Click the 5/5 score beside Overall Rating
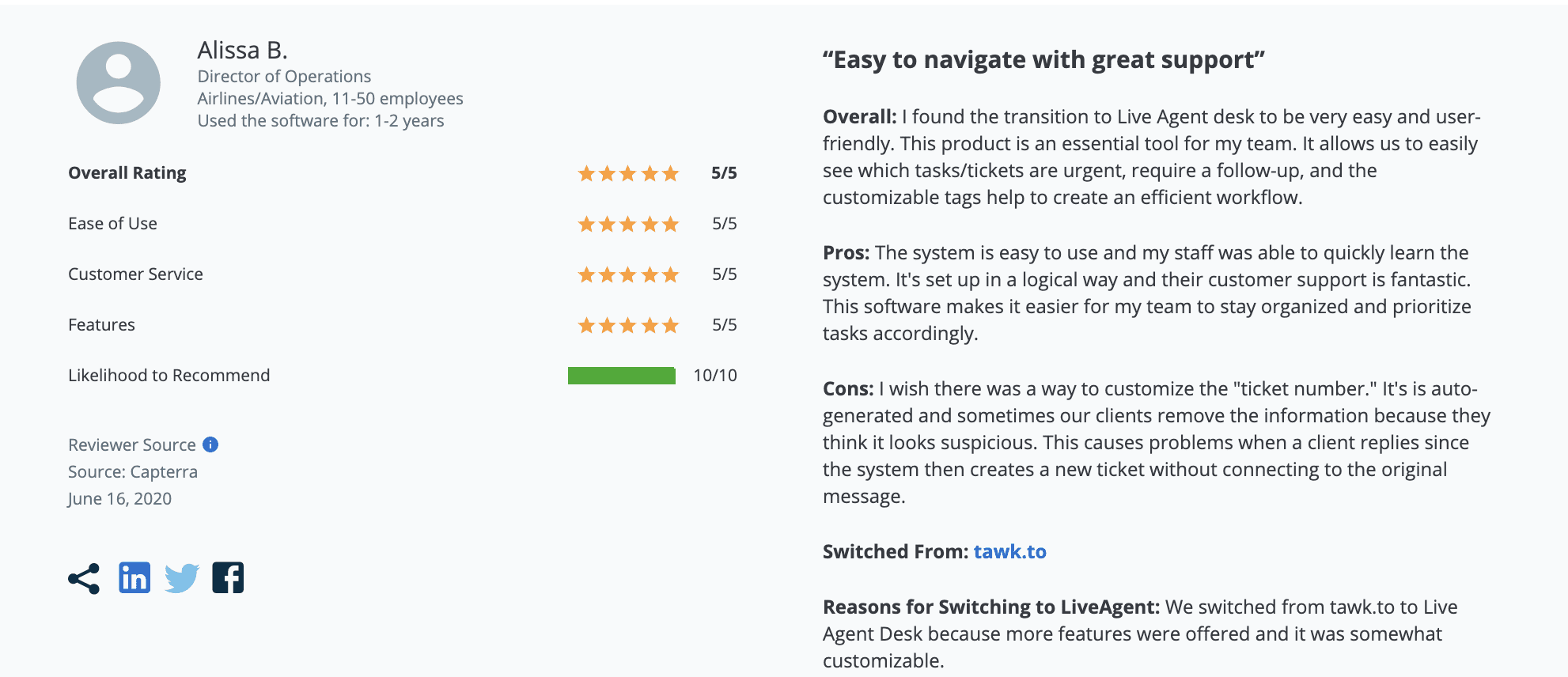 [x=723, y=172]
